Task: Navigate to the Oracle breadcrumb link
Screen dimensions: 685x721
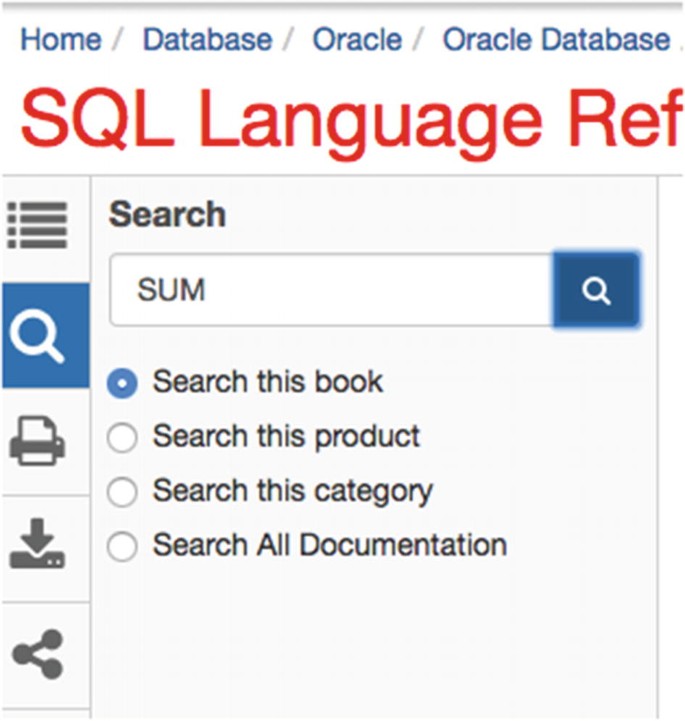Action: tap(357, 40)
